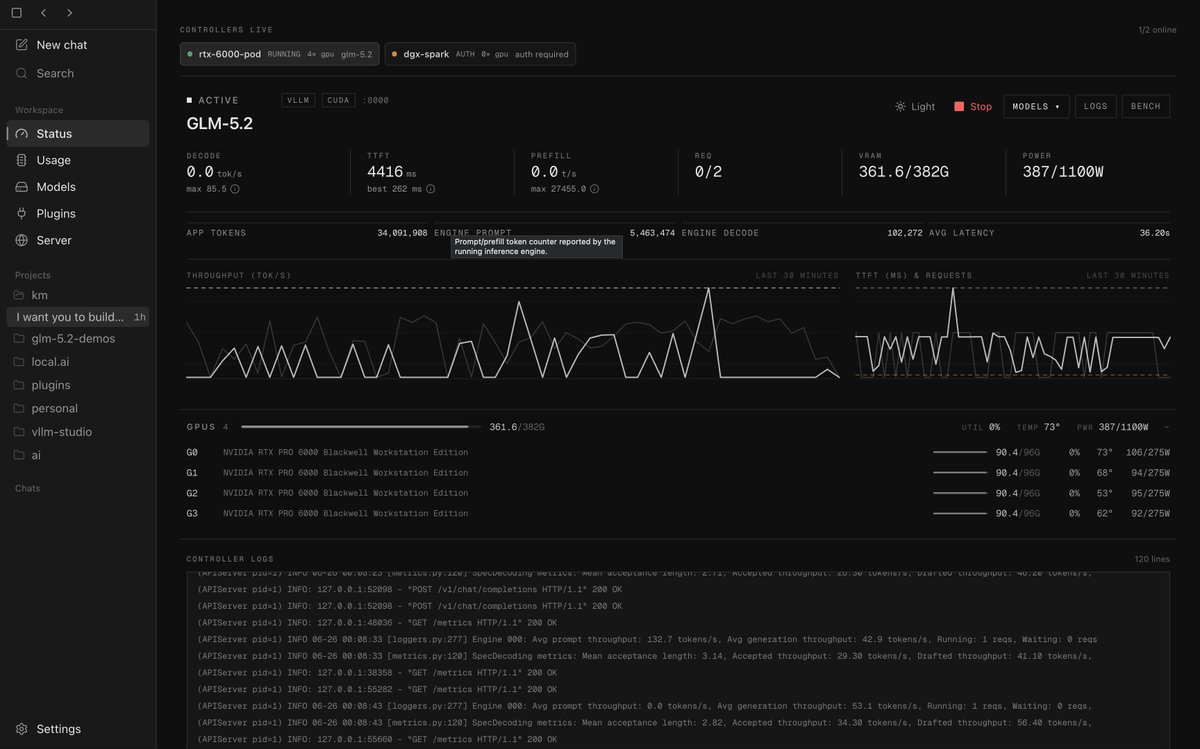Open the Plugins page under Workspace

[x=78, y=213]
